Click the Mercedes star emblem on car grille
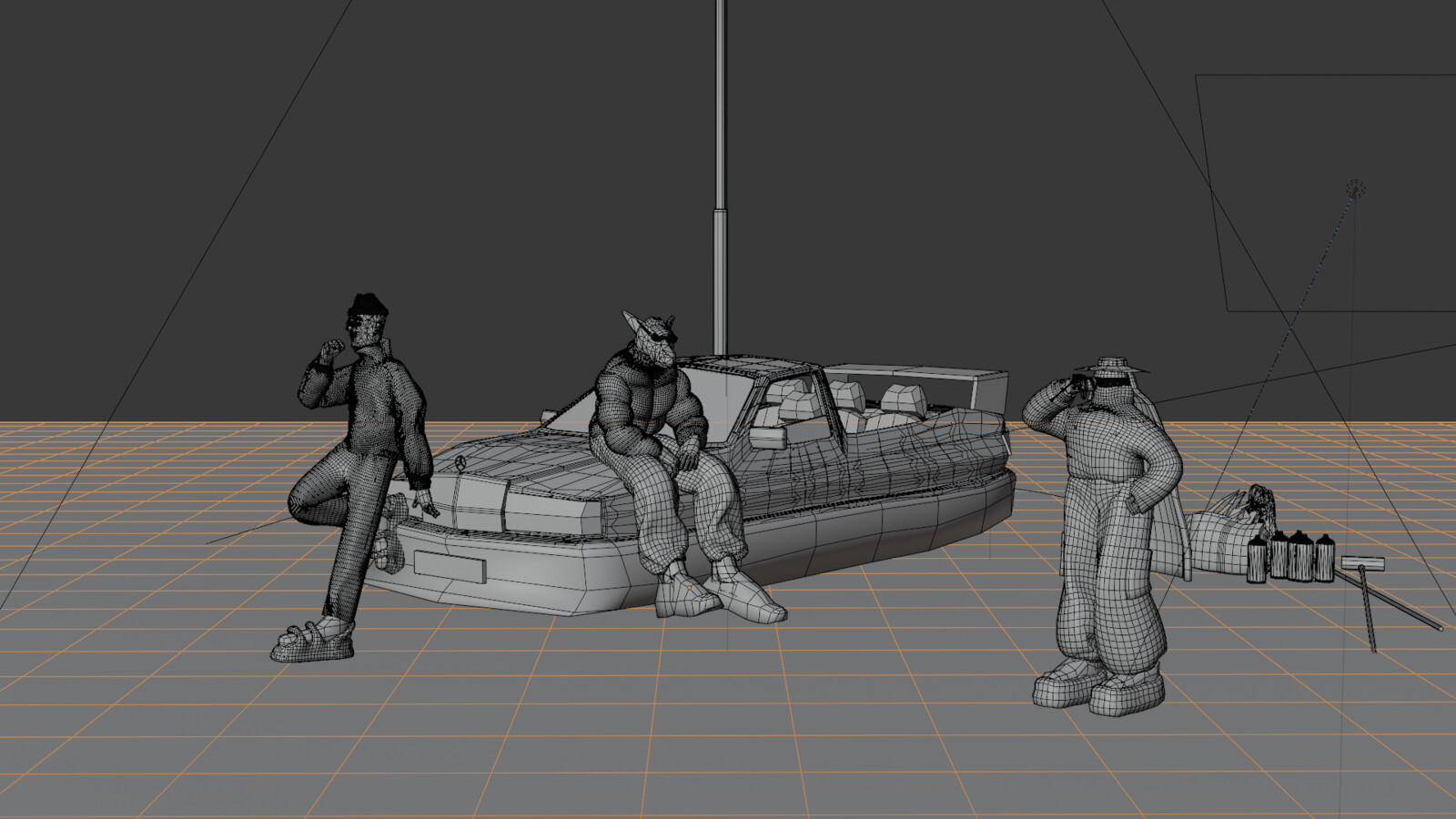 [x=460, y=463]
